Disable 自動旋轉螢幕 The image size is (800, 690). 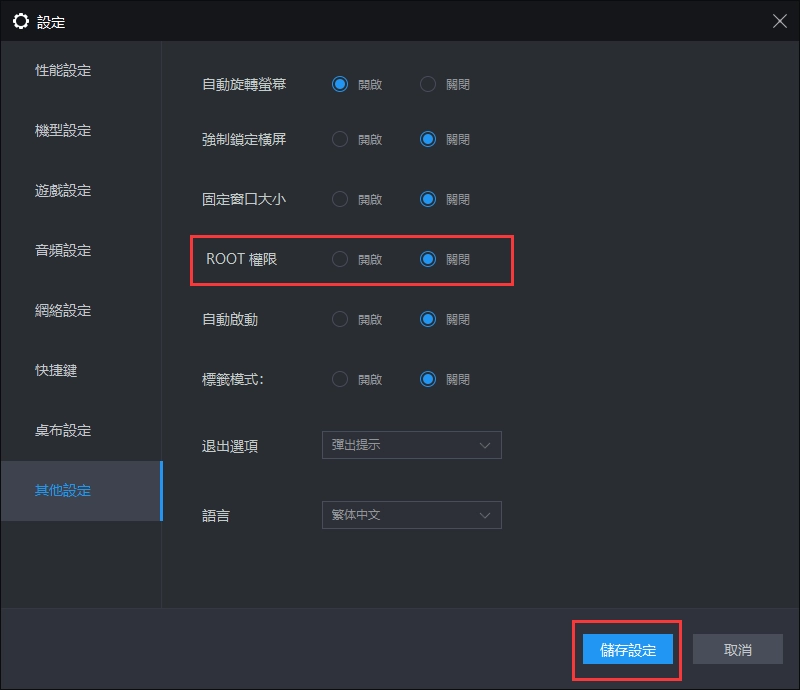427,84
